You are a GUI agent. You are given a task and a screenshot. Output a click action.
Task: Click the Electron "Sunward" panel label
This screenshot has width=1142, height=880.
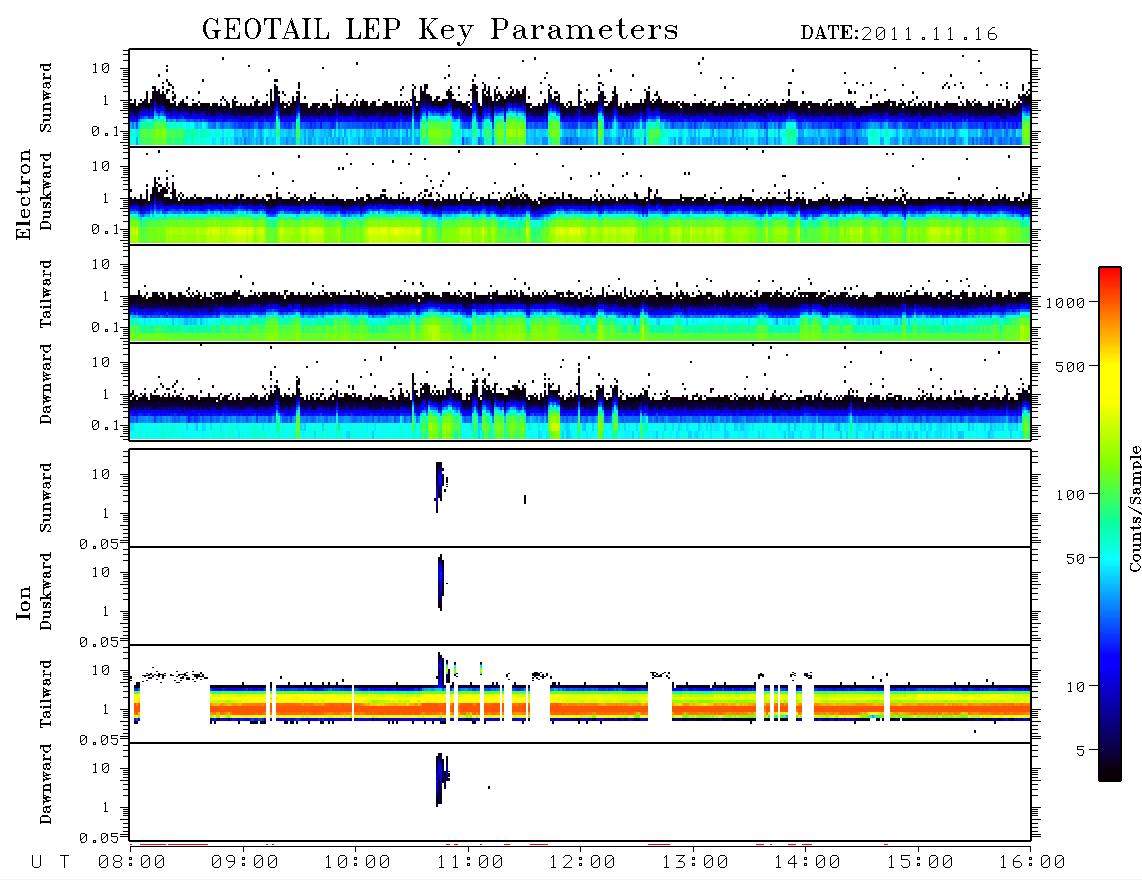46,98
